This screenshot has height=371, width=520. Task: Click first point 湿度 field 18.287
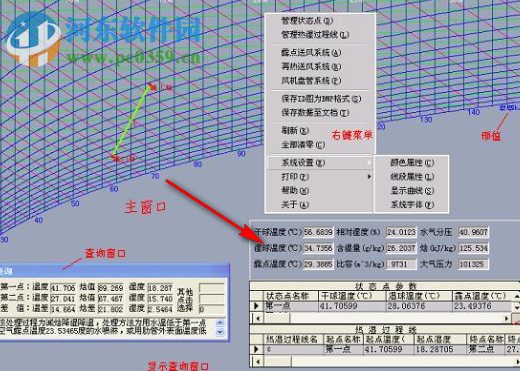click(x=160, y=288)
